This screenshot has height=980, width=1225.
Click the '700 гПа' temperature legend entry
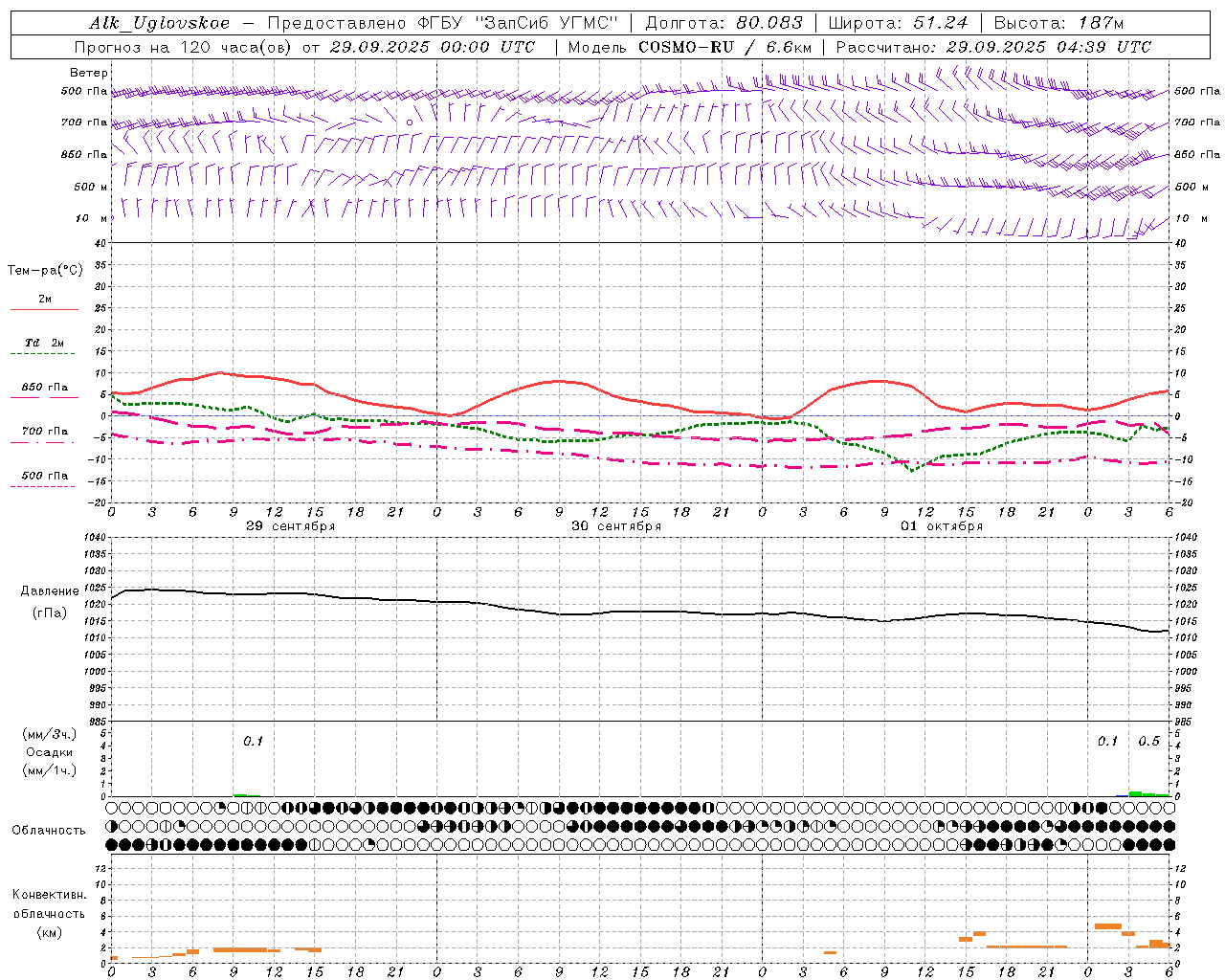[45, 432]
